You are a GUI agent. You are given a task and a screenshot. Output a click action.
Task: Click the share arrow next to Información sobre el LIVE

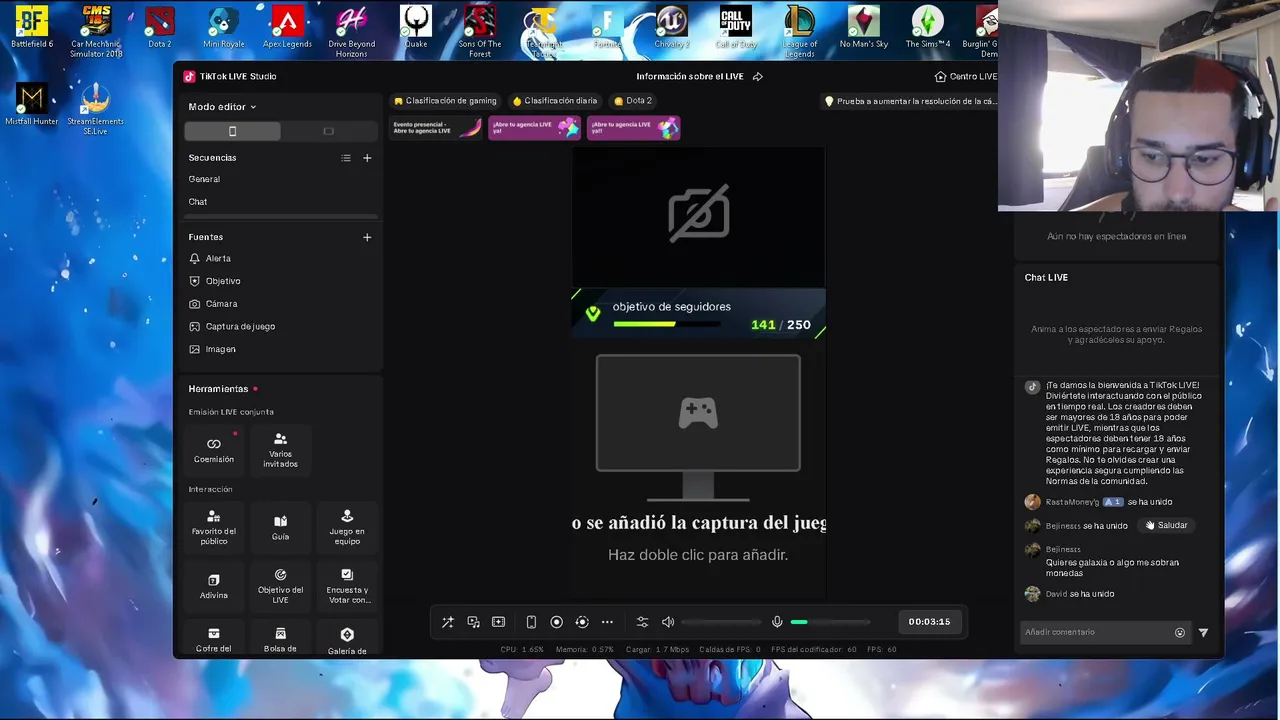coord(758,77)
